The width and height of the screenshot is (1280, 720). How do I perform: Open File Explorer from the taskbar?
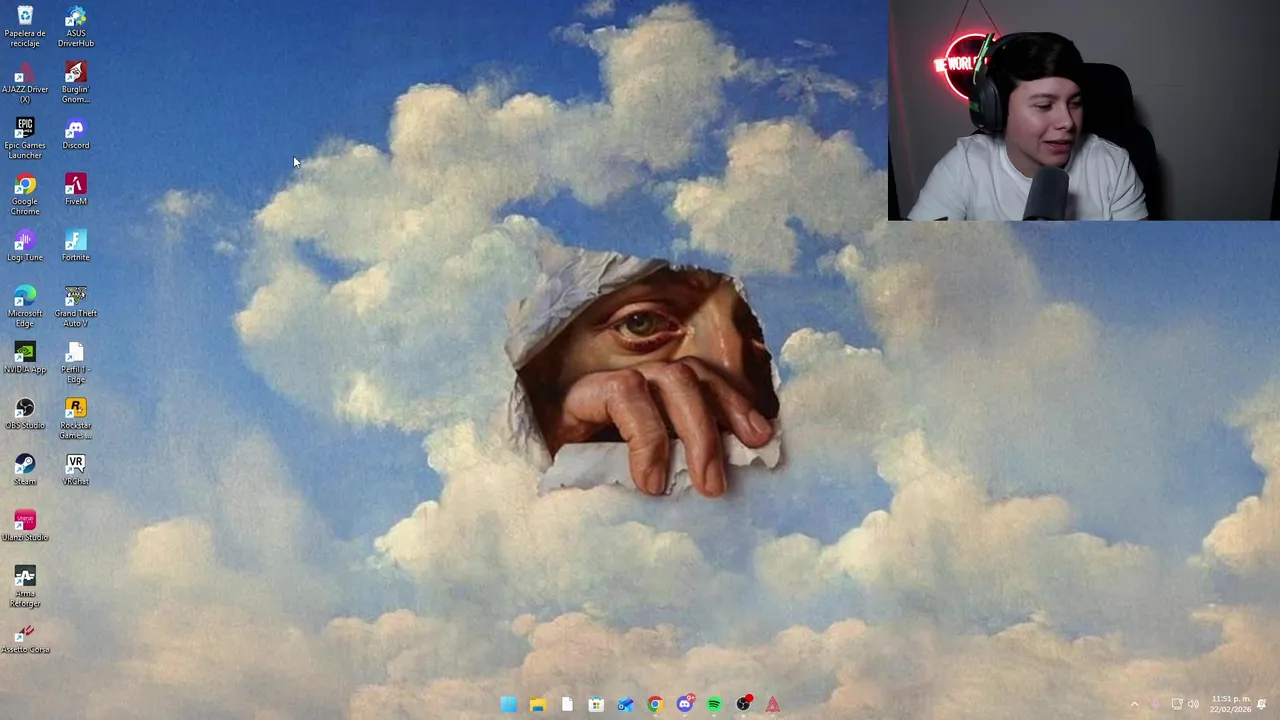point(537,705)
